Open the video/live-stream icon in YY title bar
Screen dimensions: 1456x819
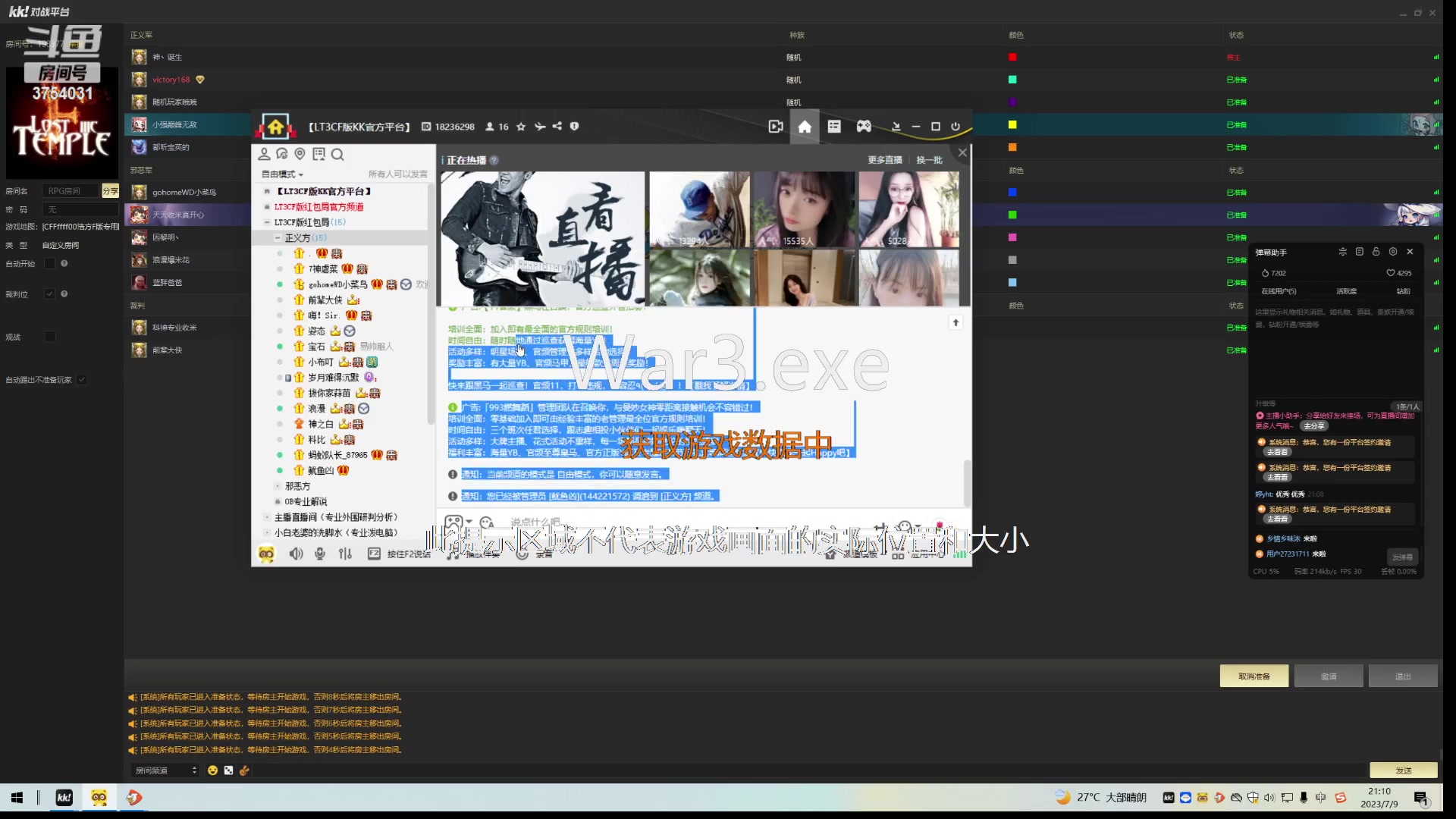click(775, 127)
